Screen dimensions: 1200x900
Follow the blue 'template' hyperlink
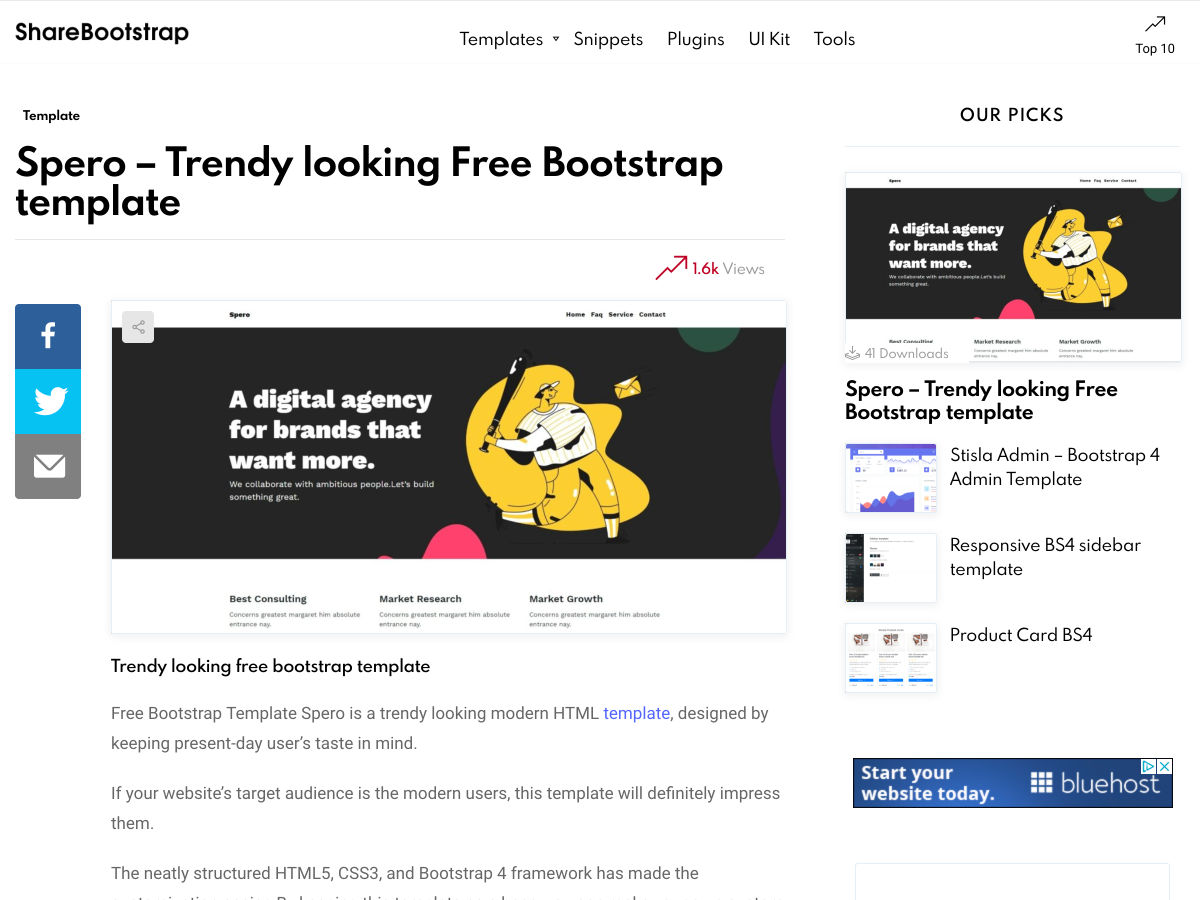[636, 713]
